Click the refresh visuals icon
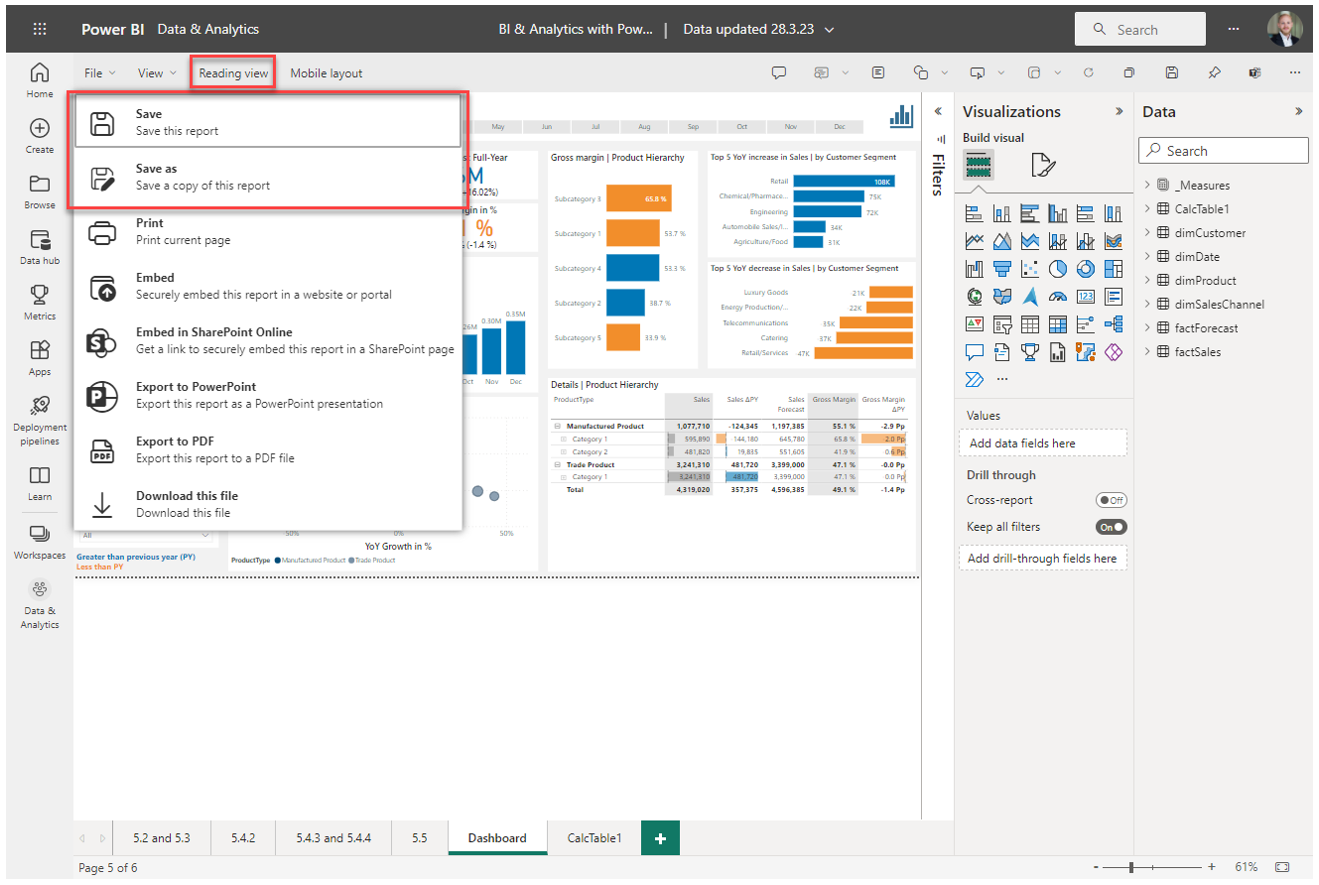The width and height of the screenshot is (1319, 885). coord(1088,73)
